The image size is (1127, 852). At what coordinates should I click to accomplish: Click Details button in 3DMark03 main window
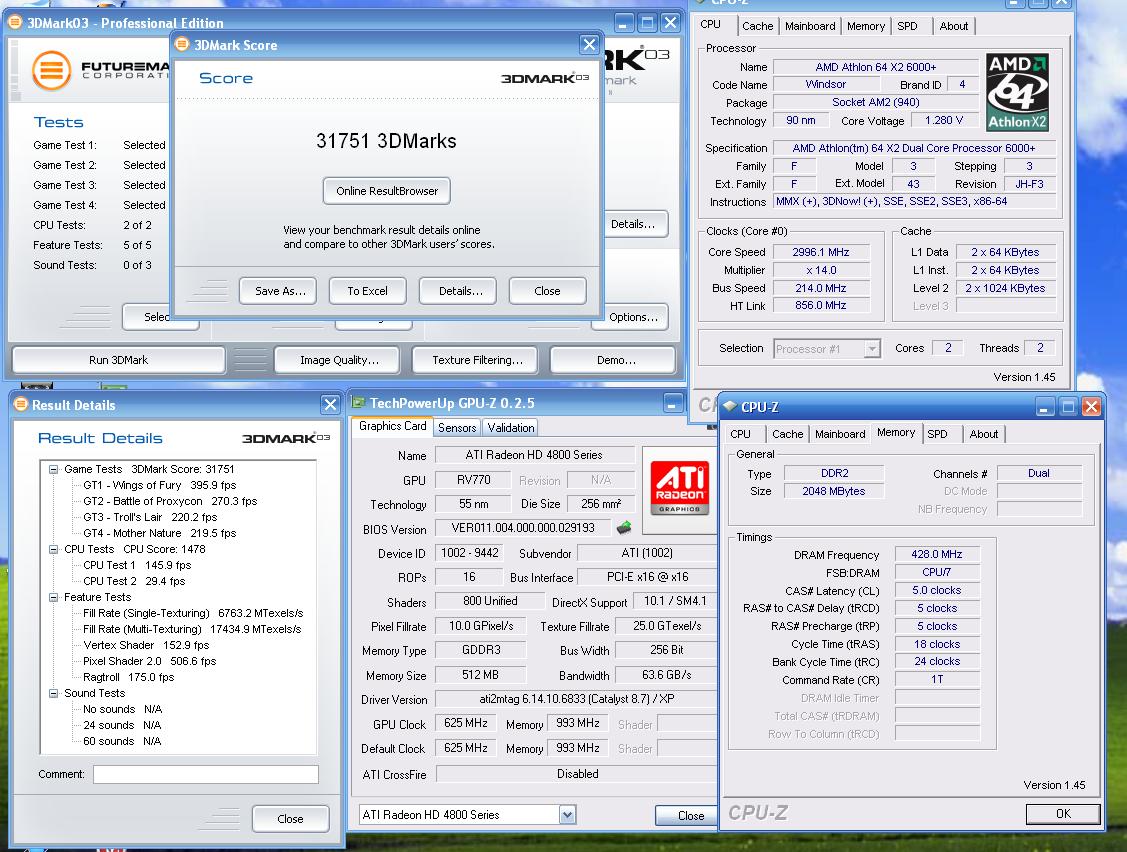[x=635, y=224]
